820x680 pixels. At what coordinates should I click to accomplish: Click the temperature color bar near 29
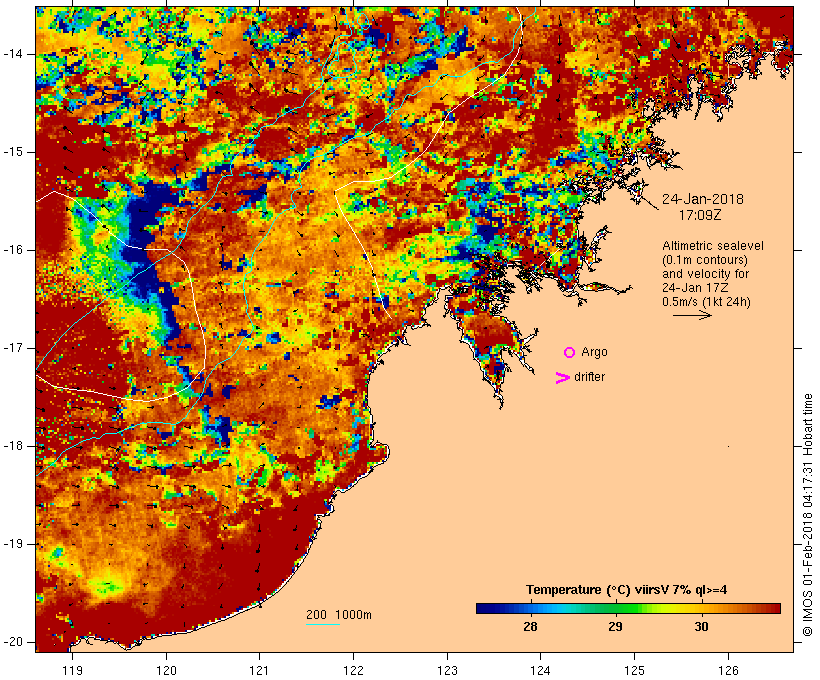pyautogui.click(x=616, y=608)
